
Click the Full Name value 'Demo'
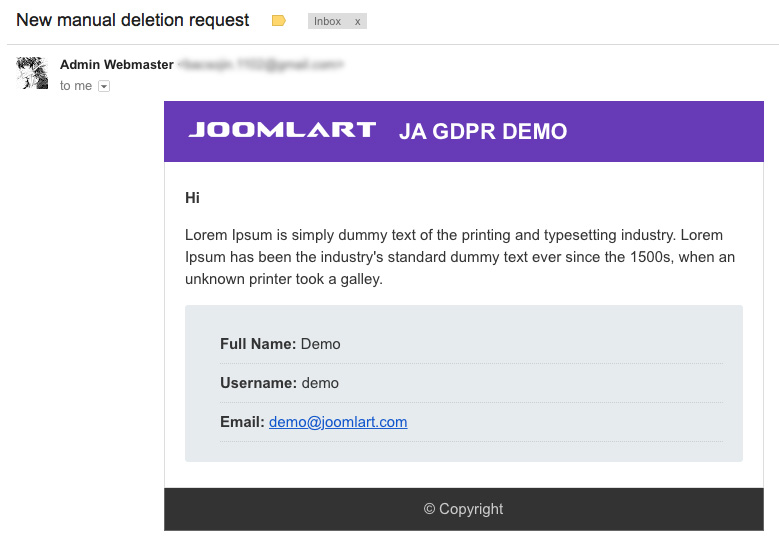321,344
